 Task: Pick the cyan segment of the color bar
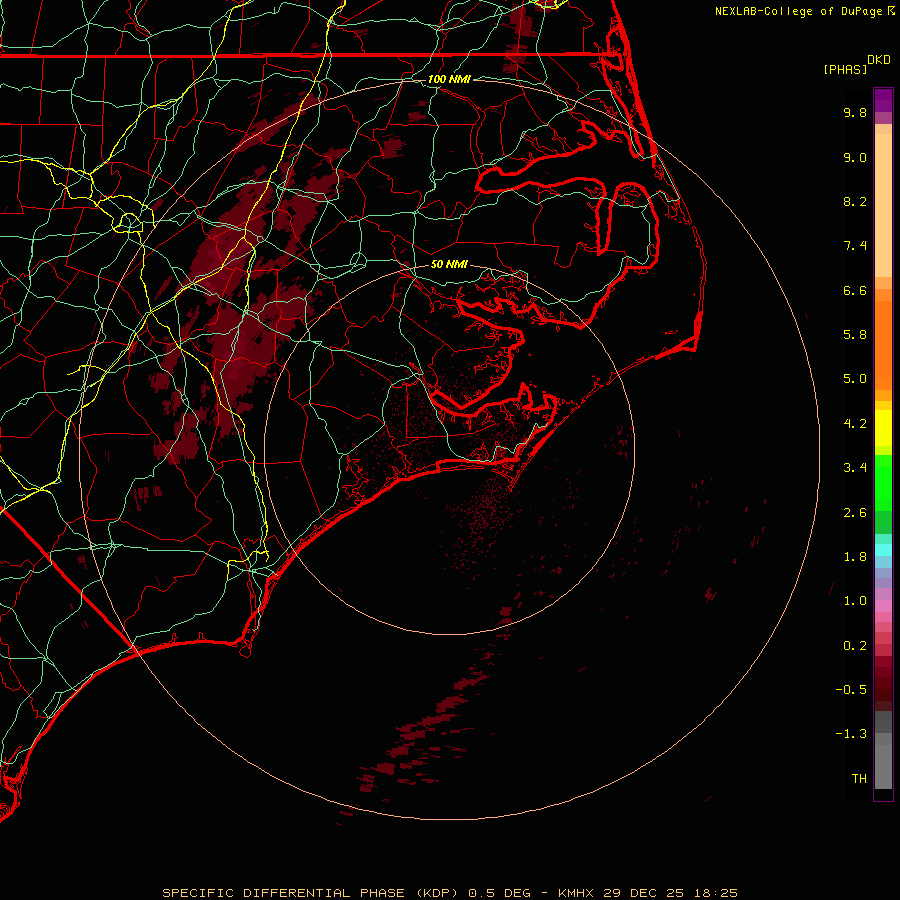point(883,550)
